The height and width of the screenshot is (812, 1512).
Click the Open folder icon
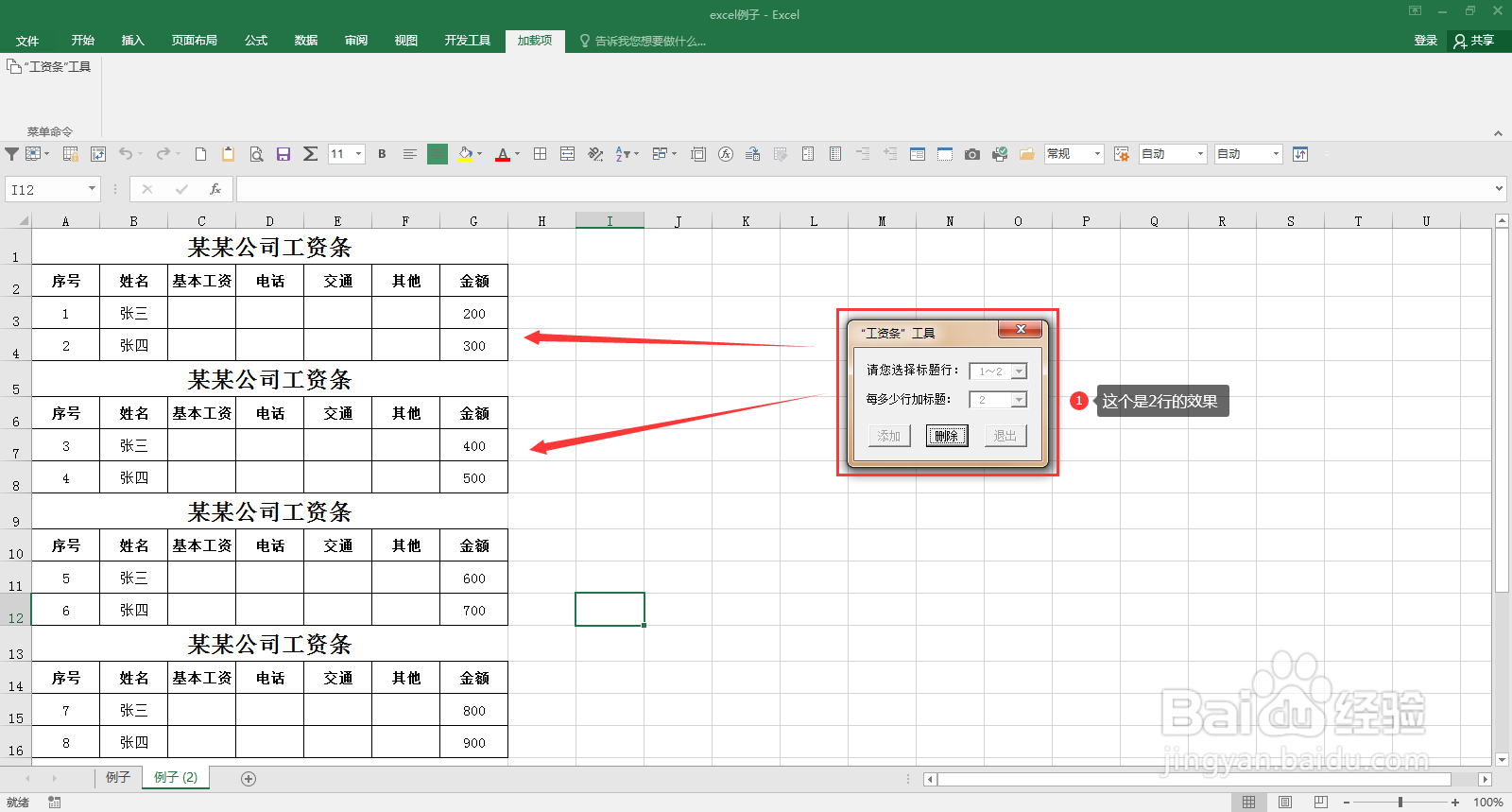pos(1027,154)
